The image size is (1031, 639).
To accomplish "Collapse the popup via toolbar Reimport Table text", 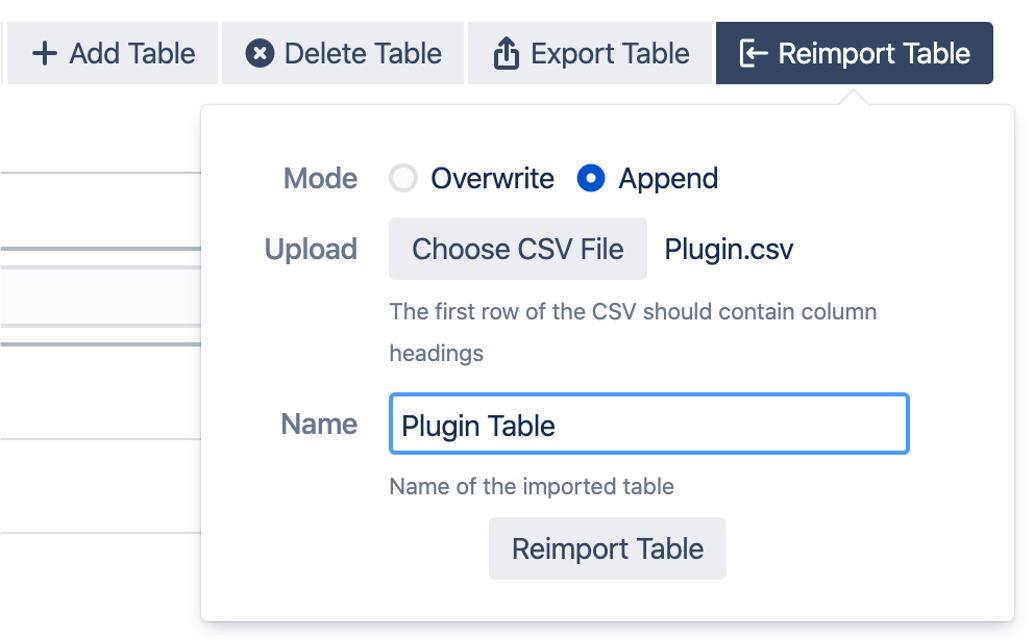I will pos(874,53).
